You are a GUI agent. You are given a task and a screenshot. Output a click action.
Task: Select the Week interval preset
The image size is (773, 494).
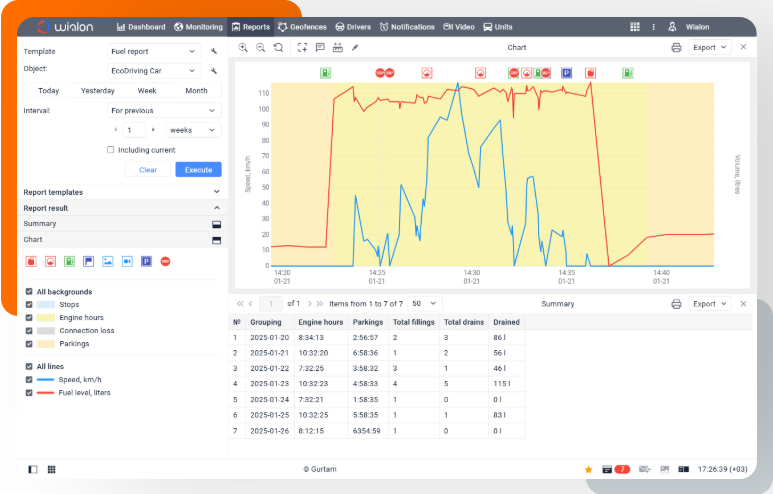(x=147, y=91)
